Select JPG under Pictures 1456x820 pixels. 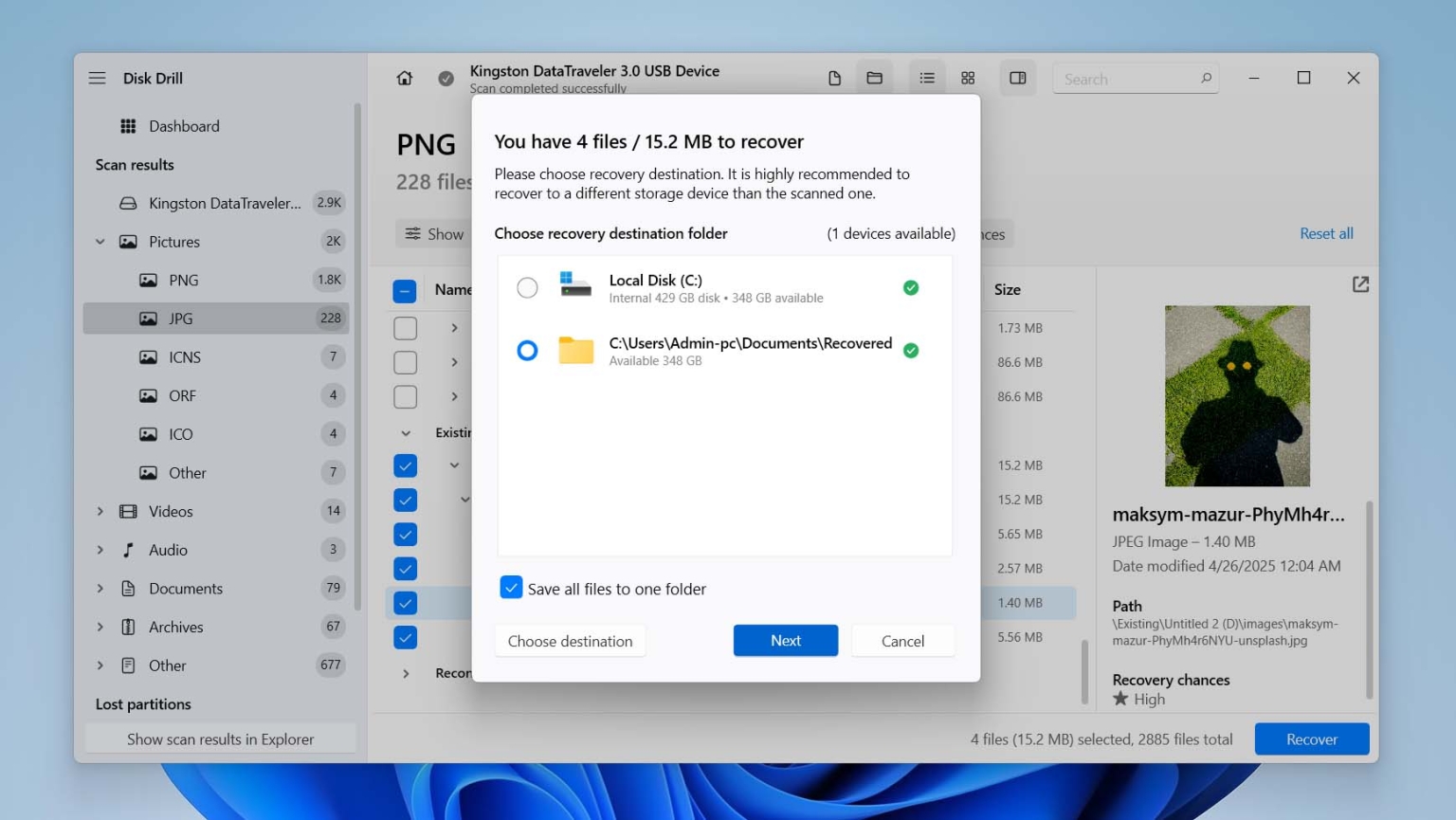point(180,319)
